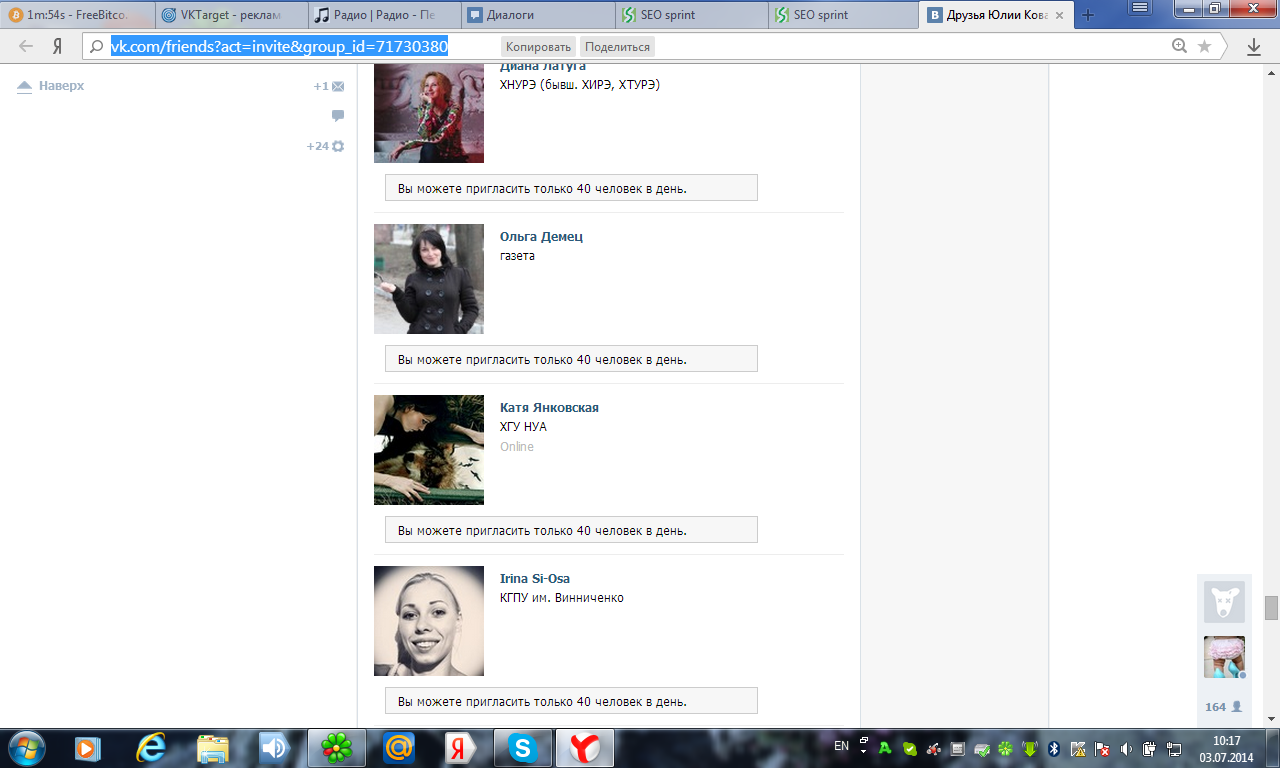
Task: Switch to the VKTarget tab
Action: tap(230, 15)
